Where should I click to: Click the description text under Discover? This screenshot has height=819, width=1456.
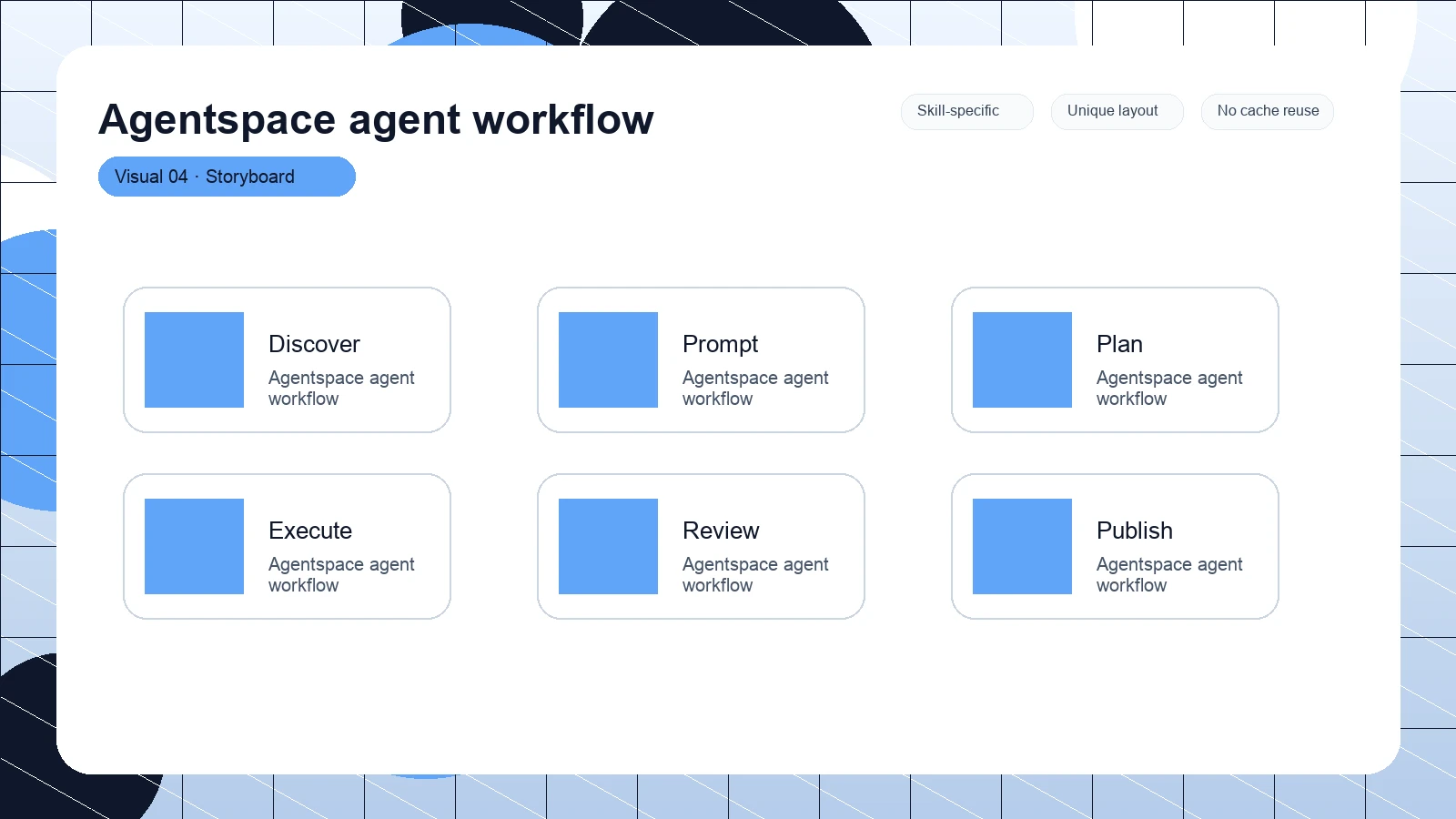point(341,388)
